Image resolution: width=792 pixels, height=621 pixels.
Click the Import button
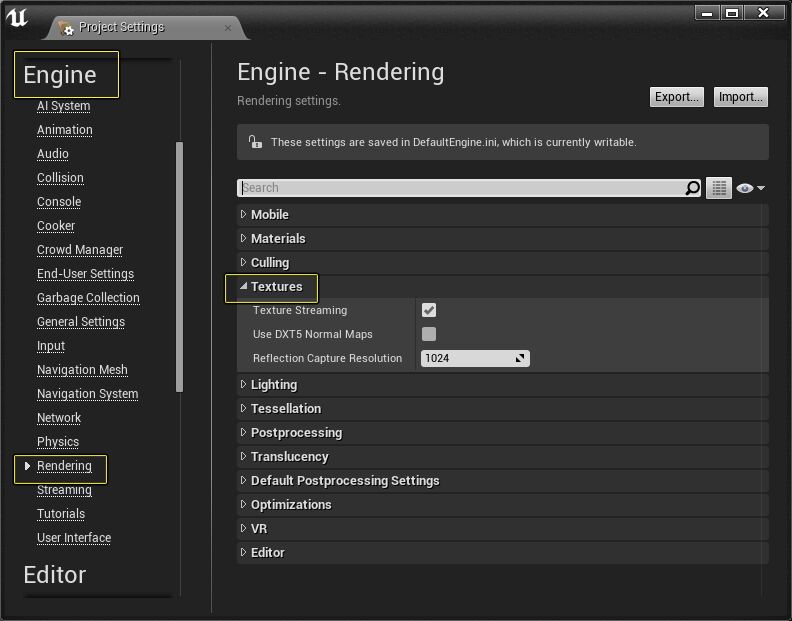[741, 97]
